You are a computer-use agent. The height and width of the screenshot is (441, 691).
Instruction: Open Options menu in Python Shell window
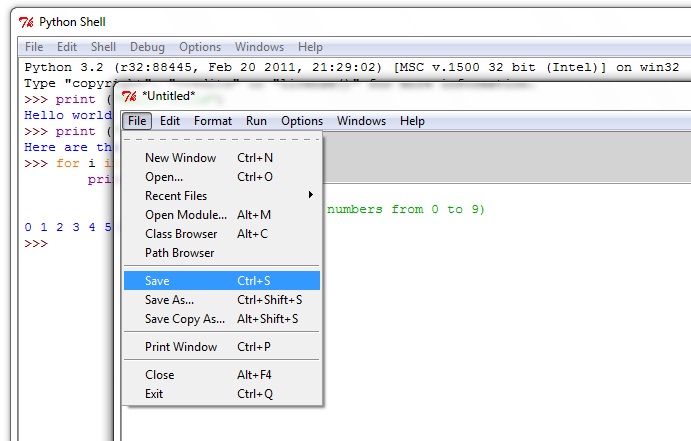point(200,47)
